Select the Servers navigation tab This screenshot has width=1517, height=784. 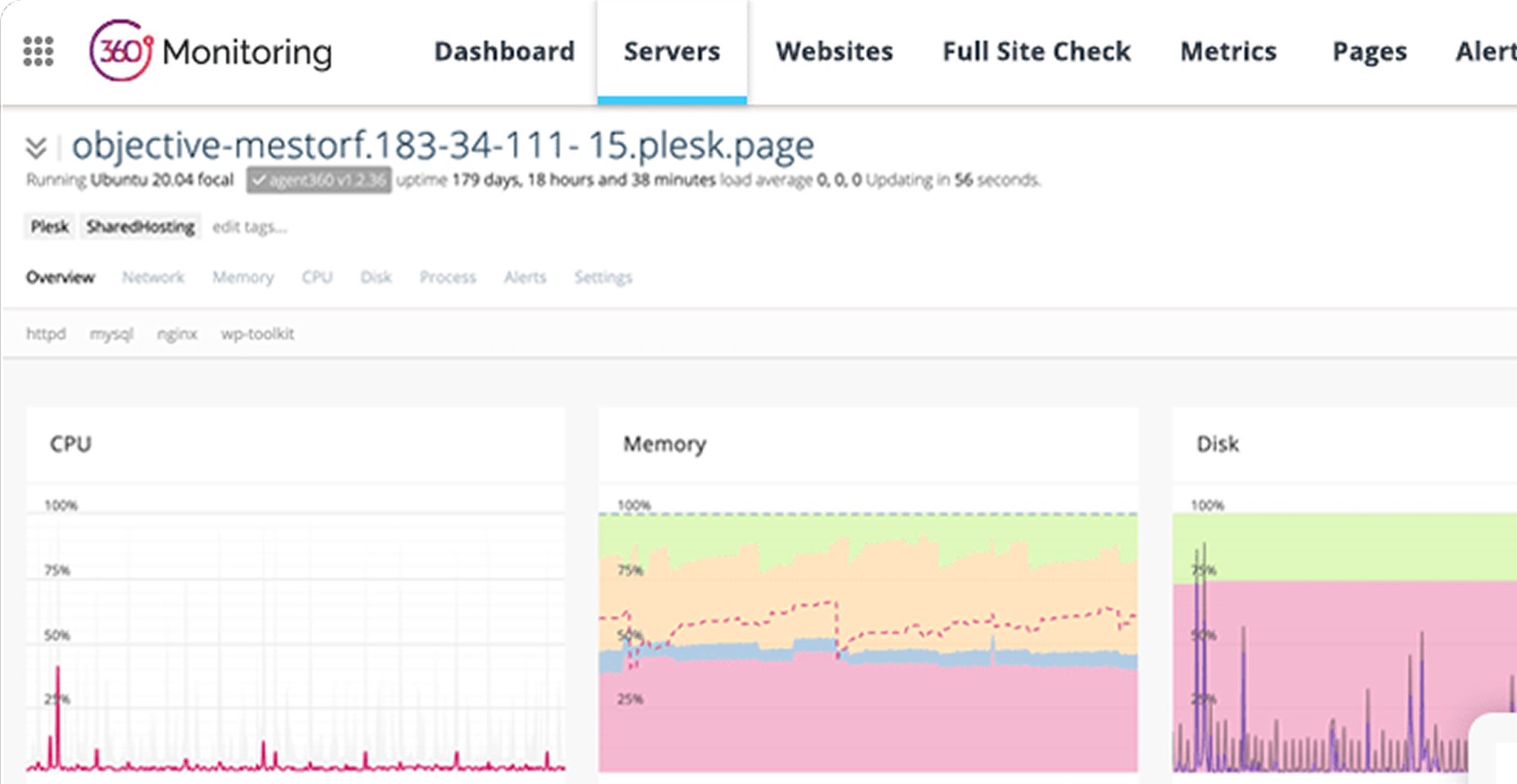point(672,52)
